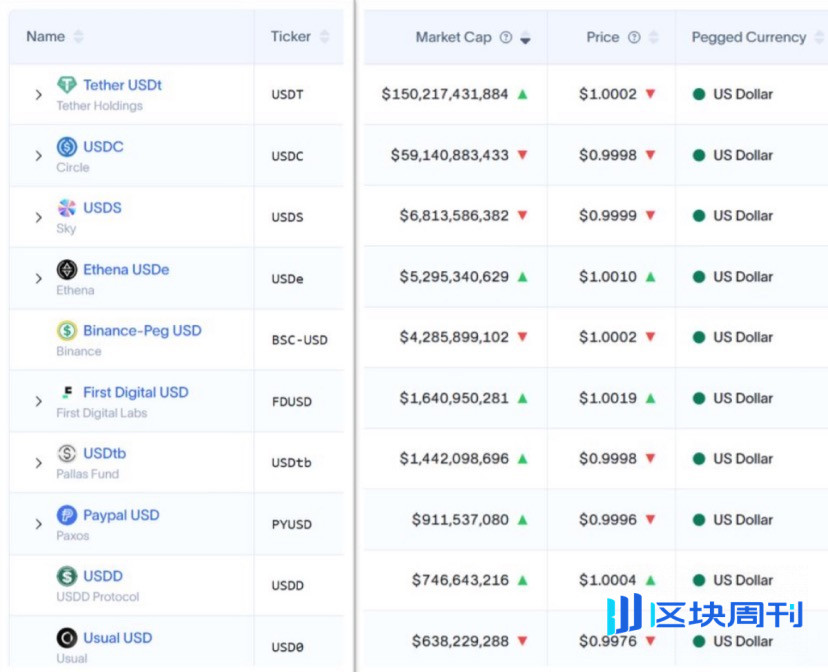Click the Pallas Fund issuer text
This screenshot has height=672, width=828.
88,474
